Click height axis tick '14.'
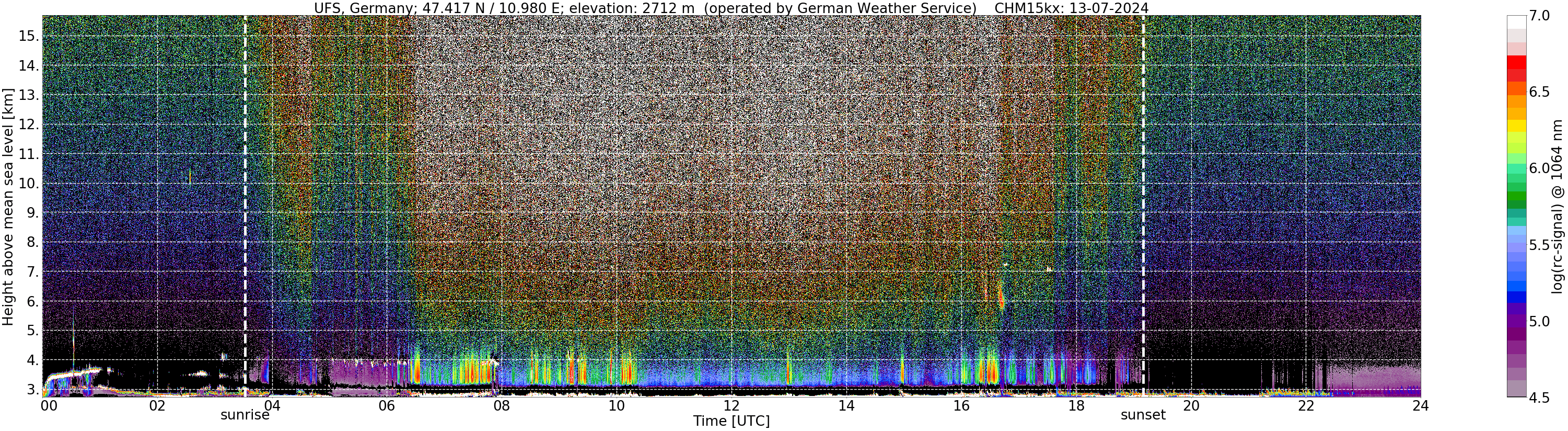The image size is (1568, 431). 28,66
